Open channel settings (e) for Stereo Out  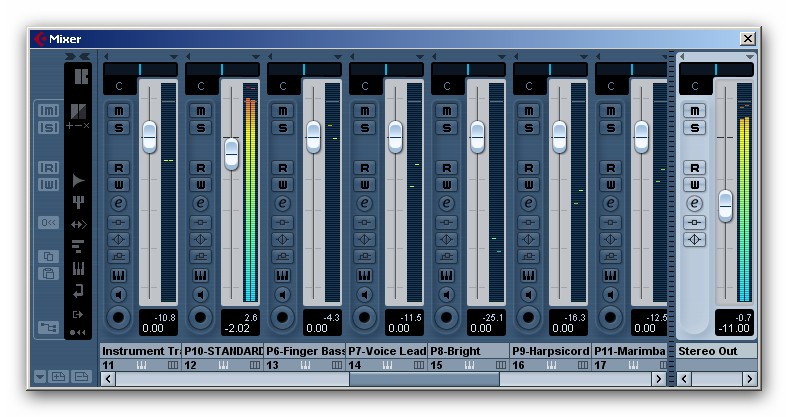click(x=695, y=203)
